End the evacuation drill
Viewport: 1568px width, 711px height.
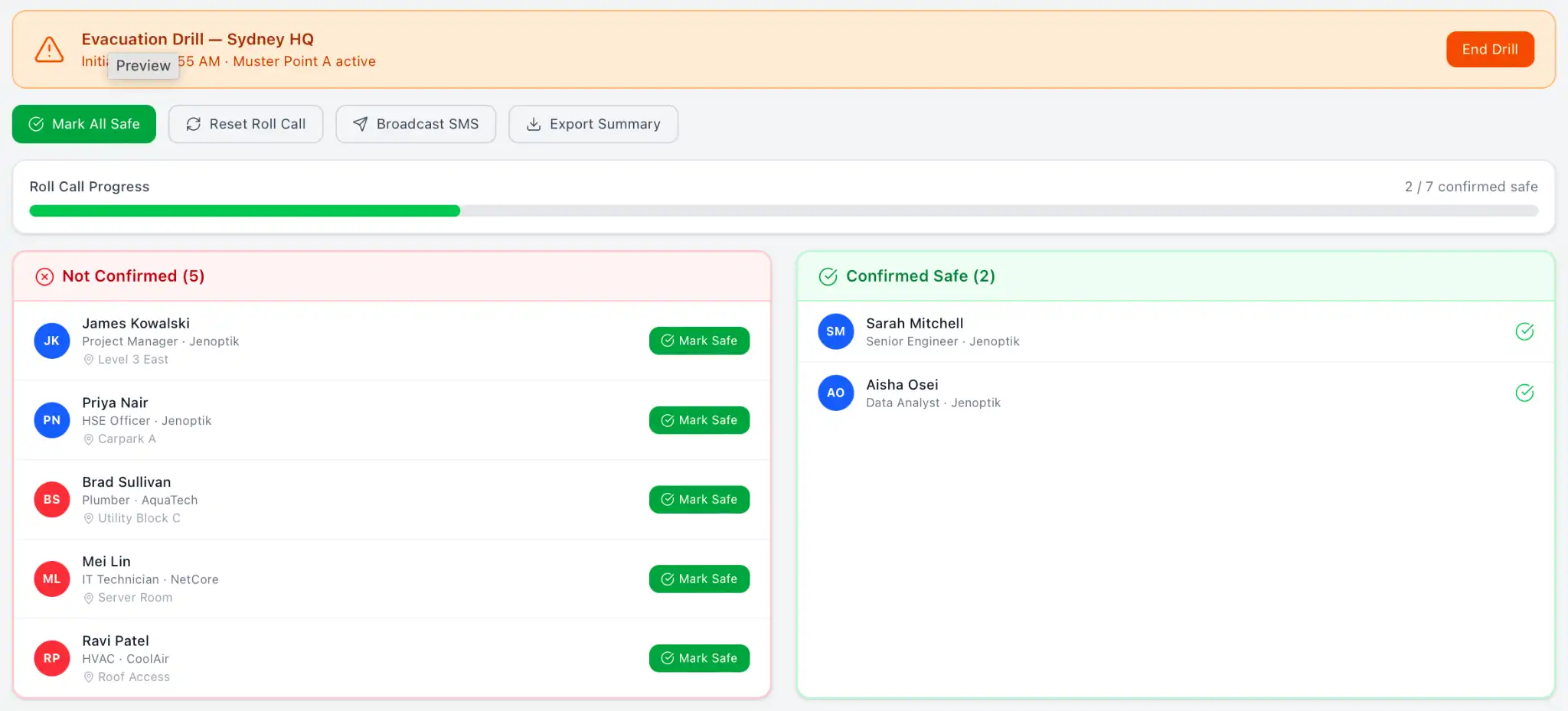[1490, 50]
